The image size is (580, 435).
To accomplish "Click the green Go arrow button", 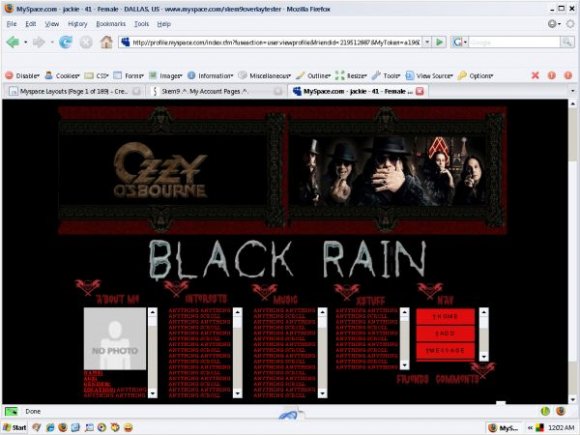I will [x=439, y=42].
